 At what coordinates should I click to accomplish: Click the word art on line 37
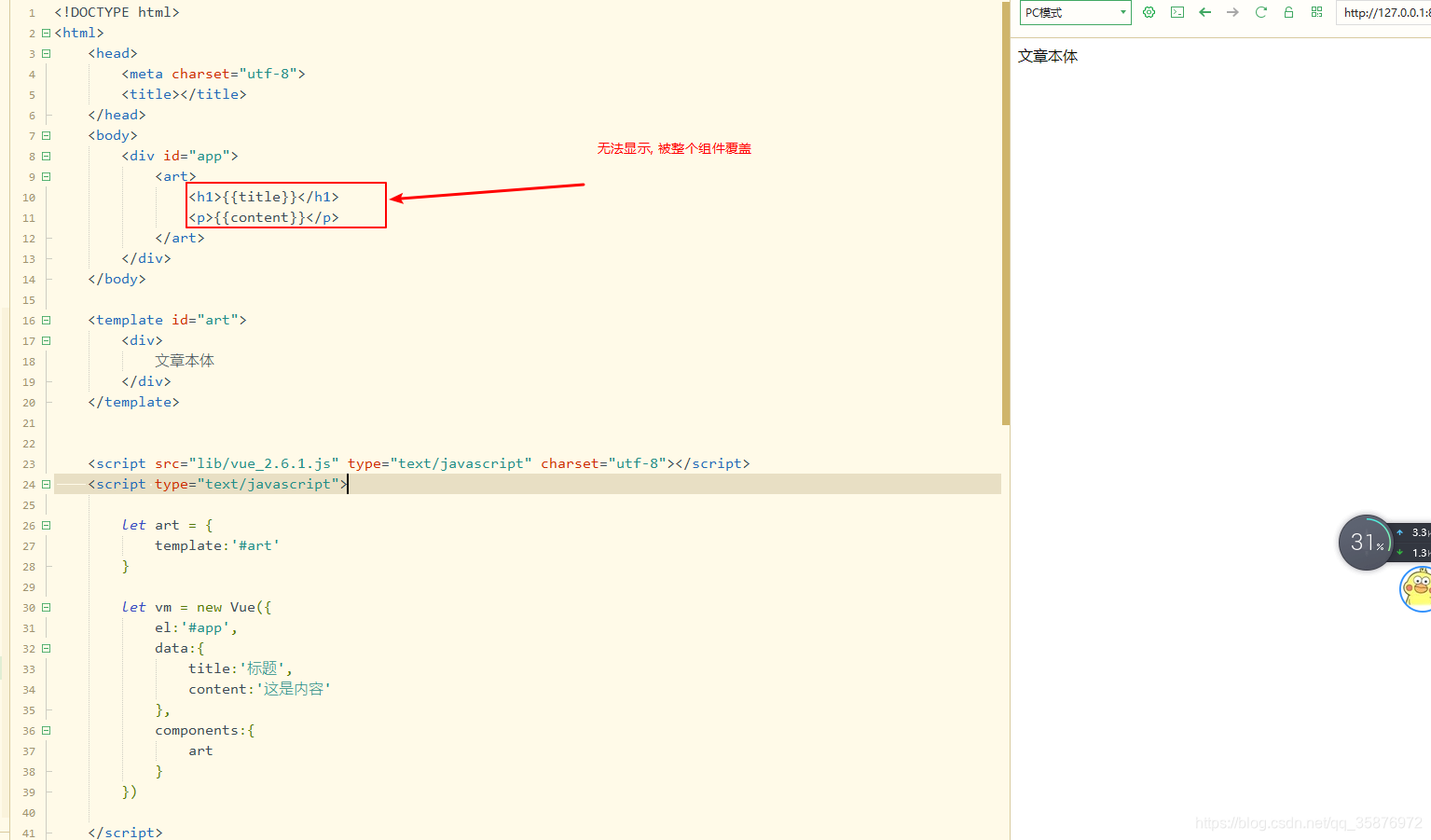click(200, 750)
